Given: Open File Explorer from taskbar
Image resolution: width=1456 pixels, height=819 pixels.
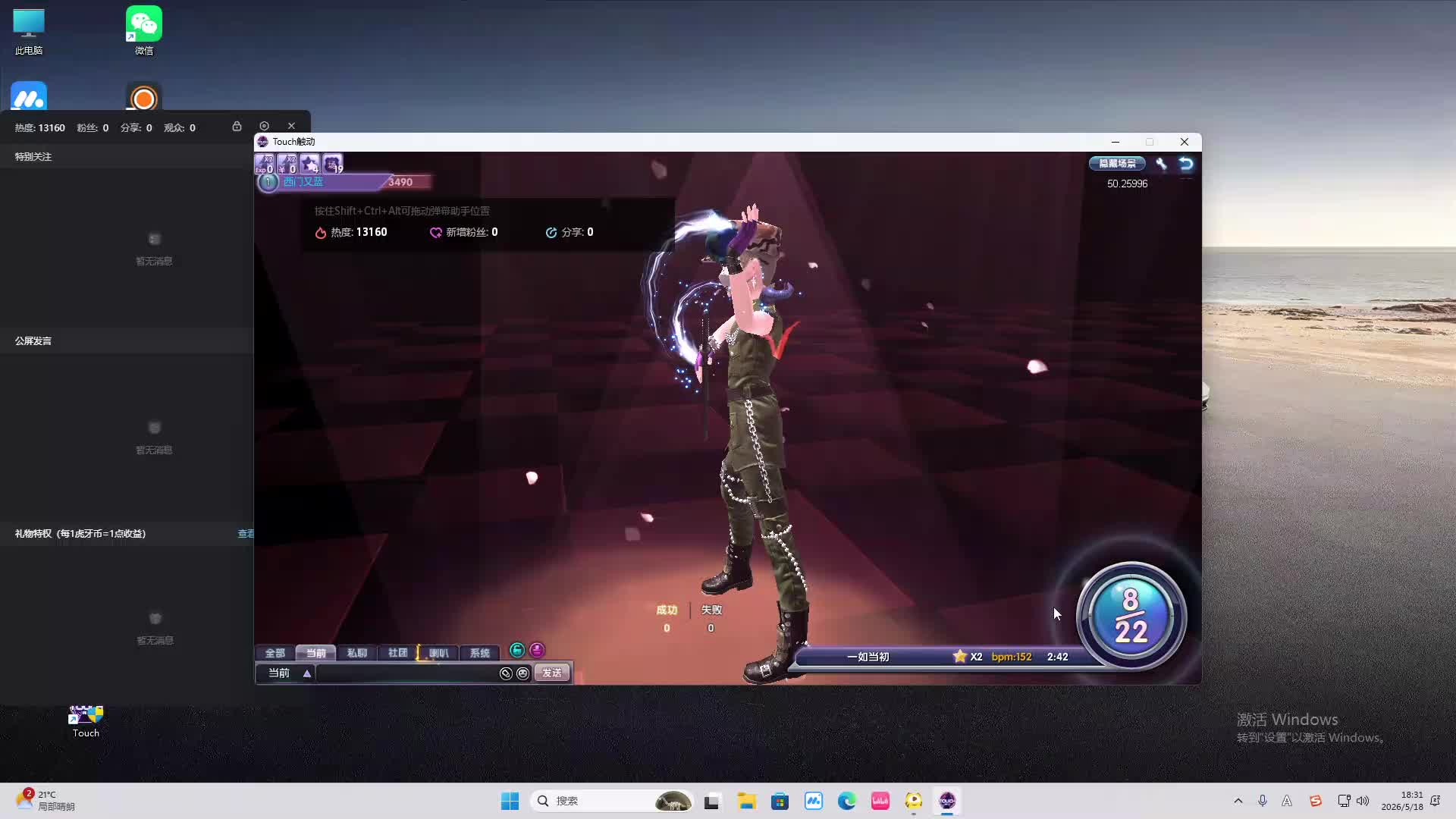Looking at the screenshot, I should (x=747, y=801).
